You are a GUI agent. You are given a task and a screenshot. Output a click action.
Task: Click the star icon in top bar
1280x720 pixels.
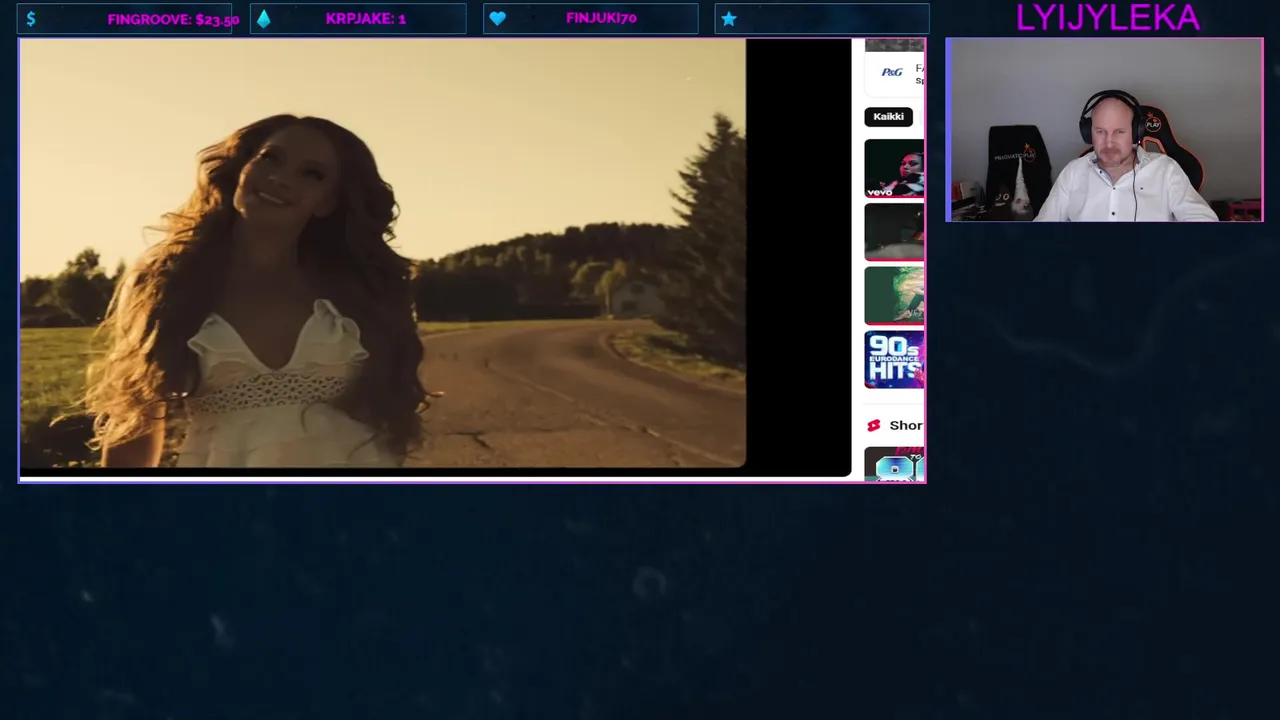coord(729,19)
